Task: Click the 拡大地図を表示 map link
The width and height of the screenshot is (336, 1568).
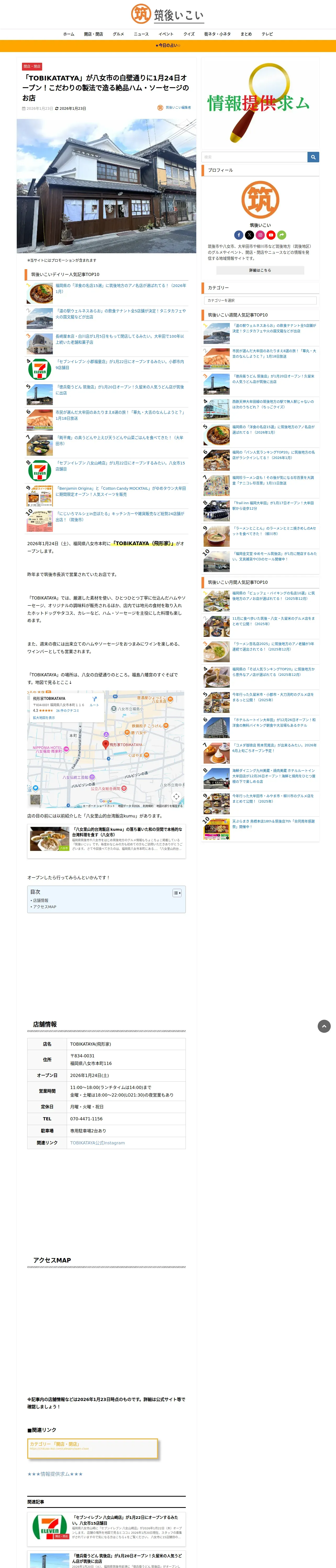Action: click(44, 718)
